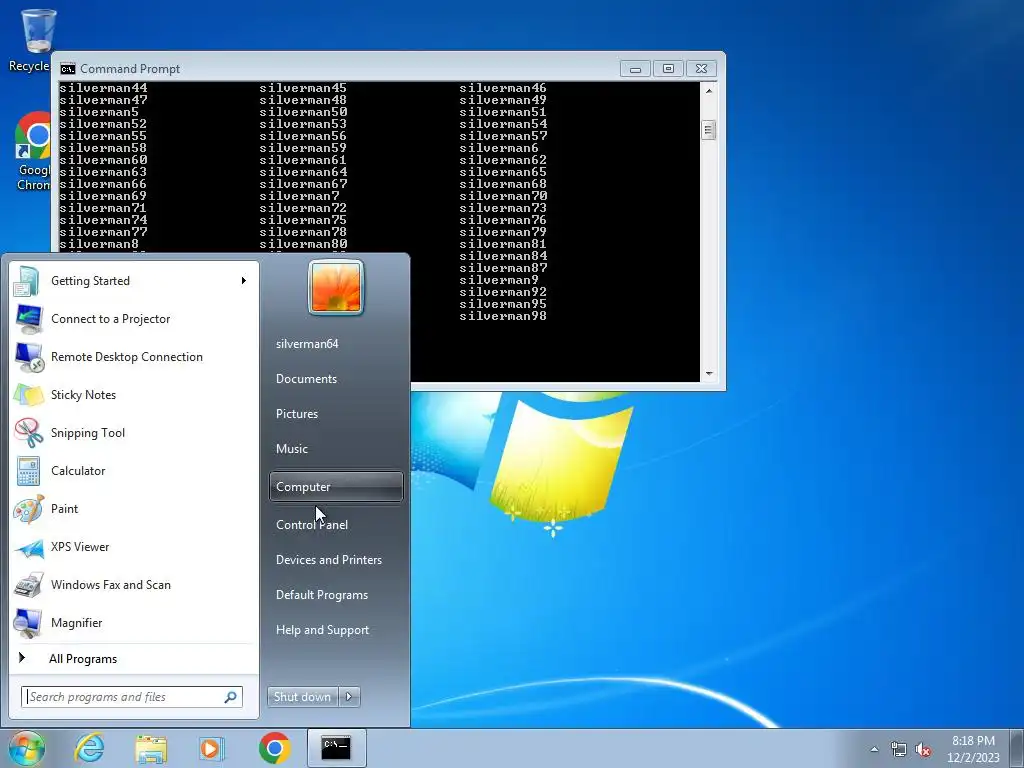Launch Snipping Tool scissors icon
Image resolution: width=1024 pixels, height=768 pixels.
click(x=28, y=433)
